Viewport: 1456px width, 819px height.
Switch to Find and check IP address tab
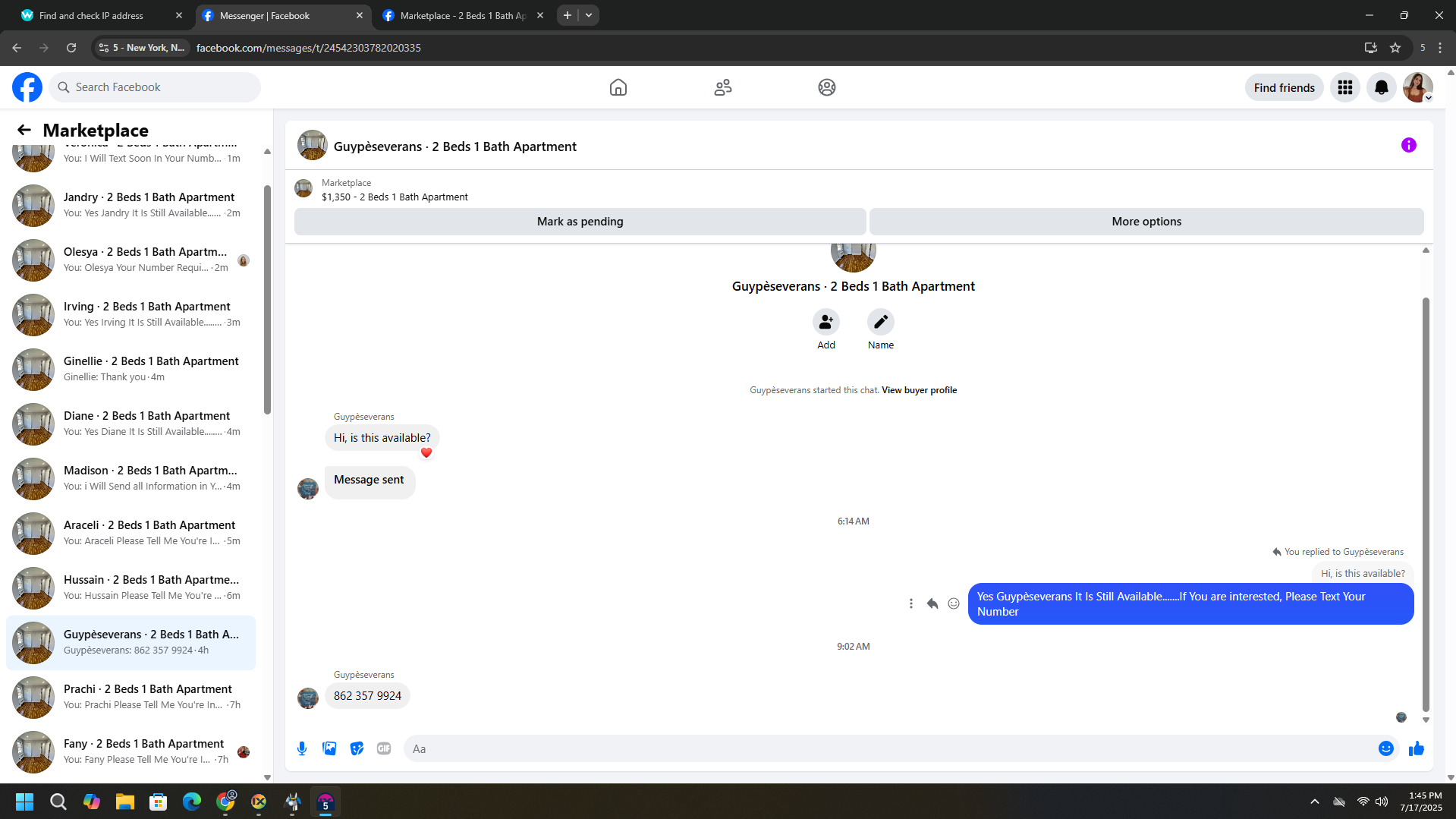pyautogui.click(x=91, y=15)
